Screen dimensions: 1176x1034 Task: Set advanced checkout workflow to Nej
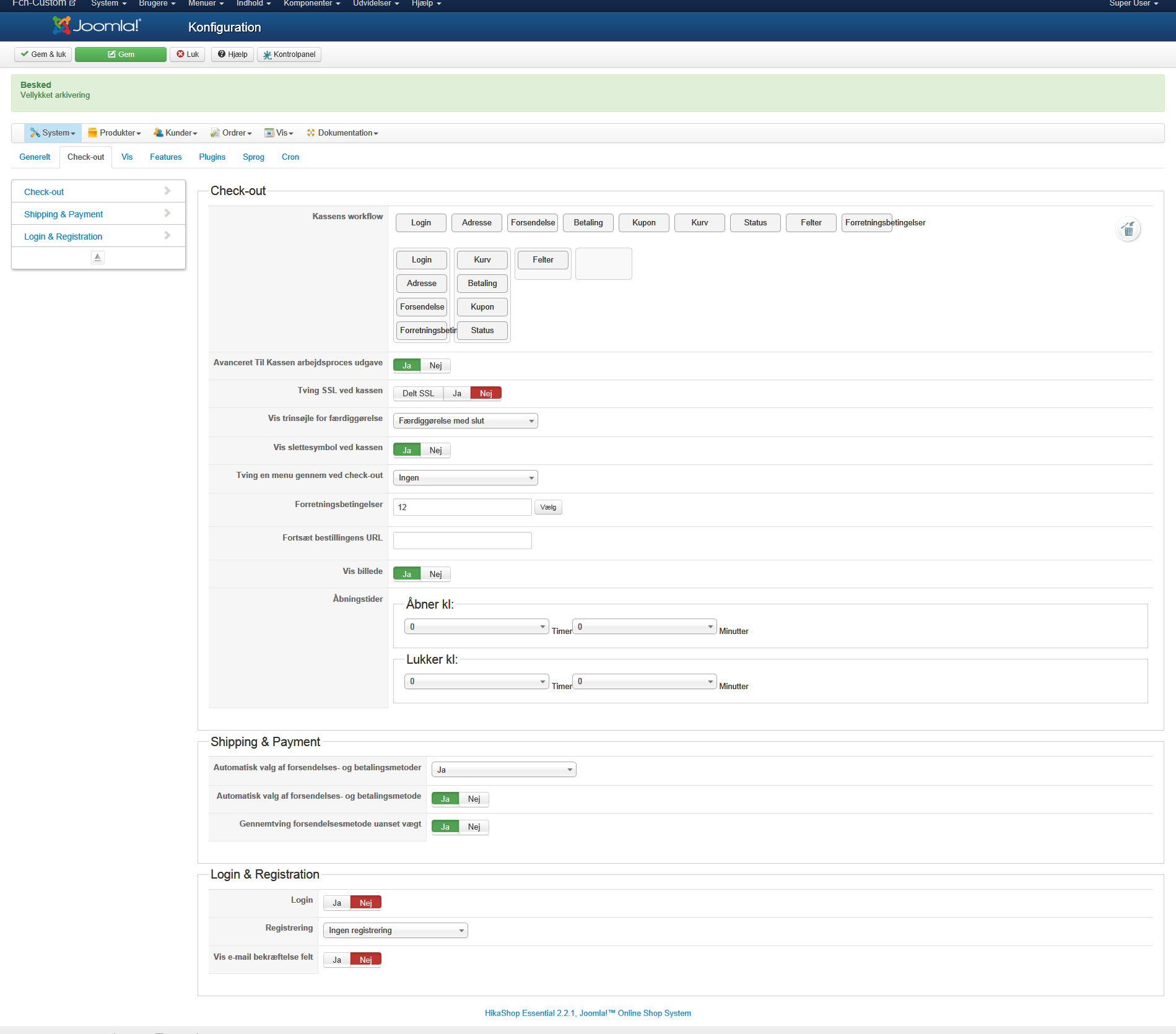435,366
